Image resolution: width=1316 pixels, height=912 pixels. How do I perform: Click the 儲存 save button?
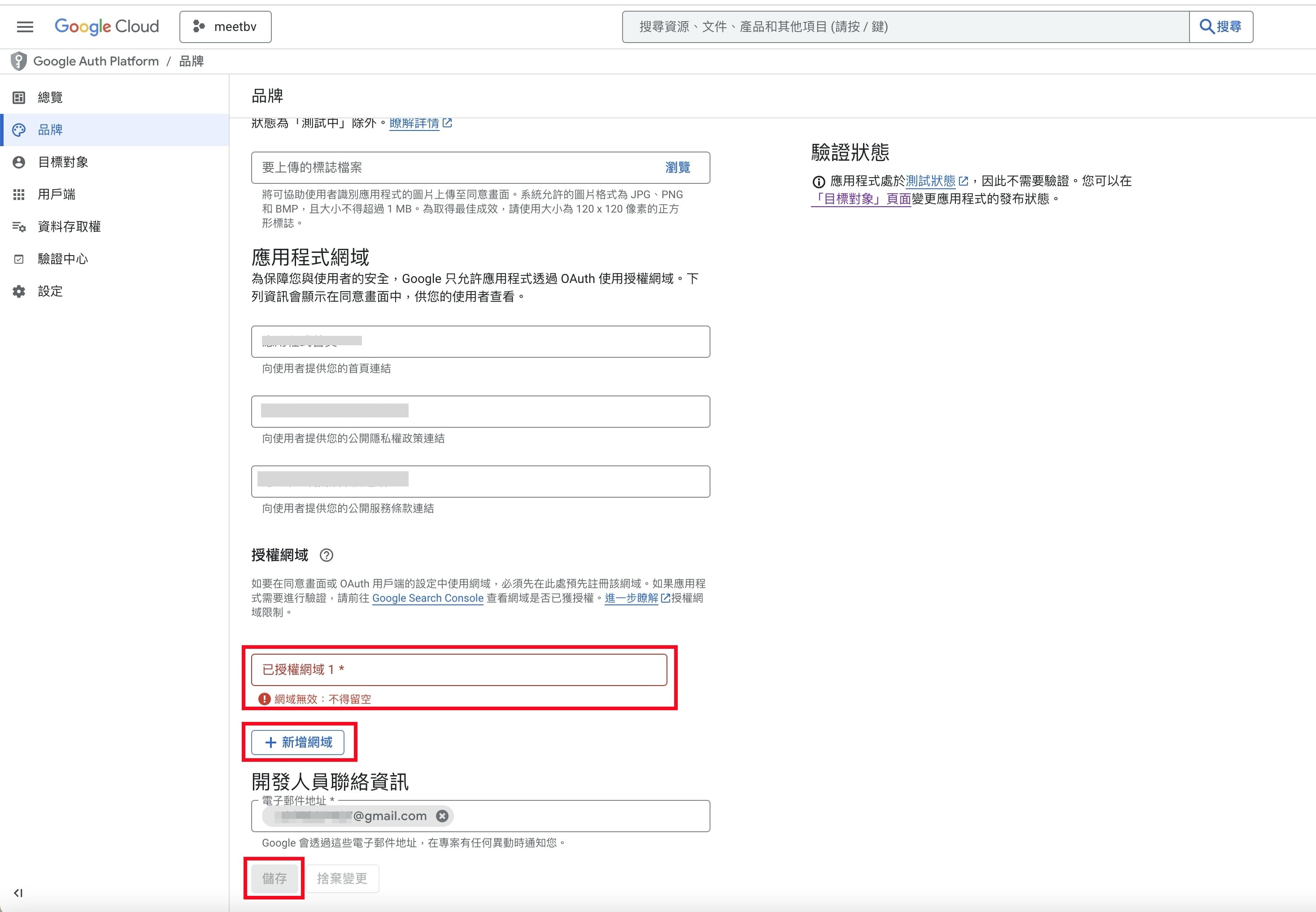coord(275,878)
